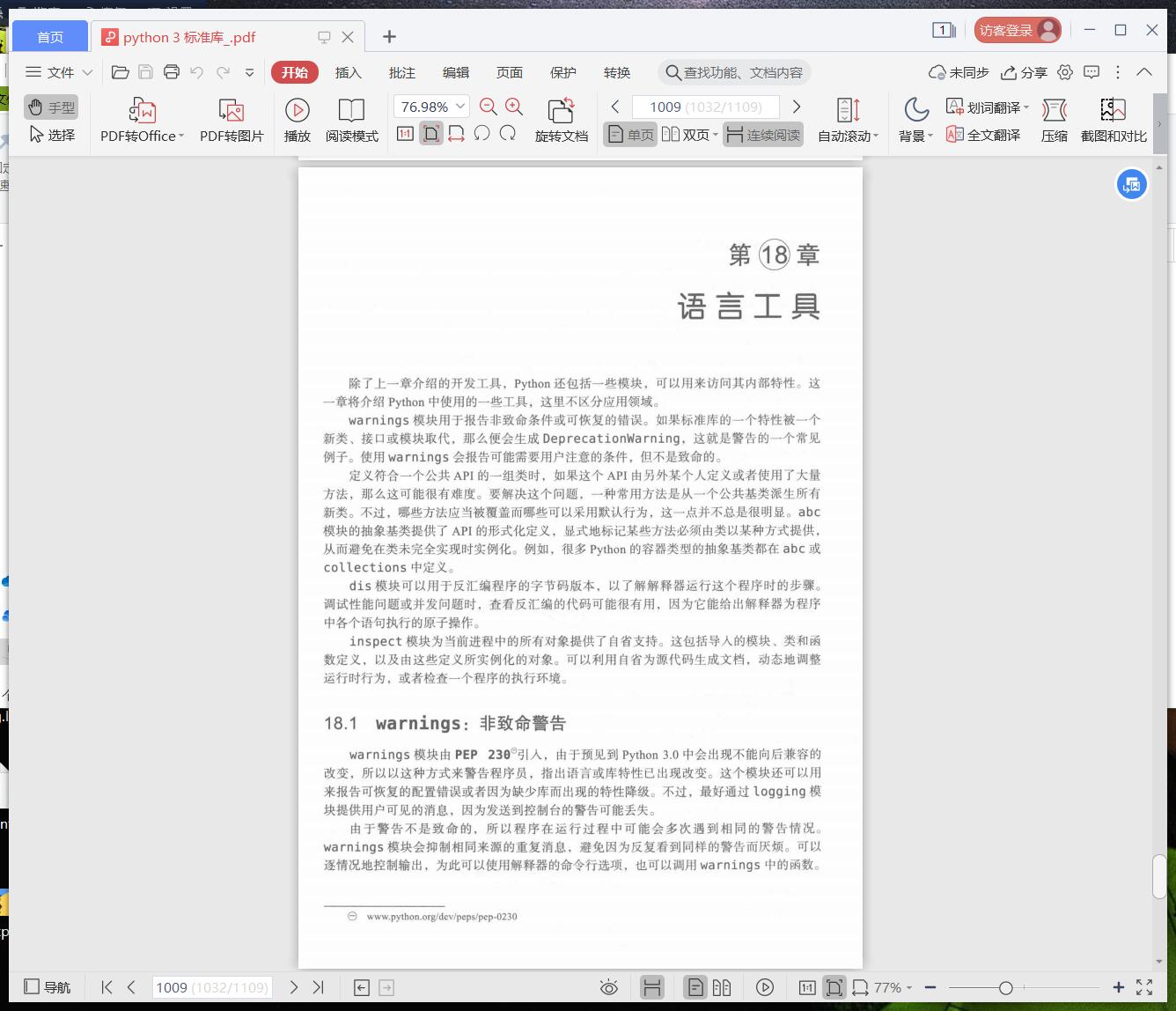Start 播放 slideshow playback
The height and width of the screenshot is (1011, 1176).
pos(298,121)
